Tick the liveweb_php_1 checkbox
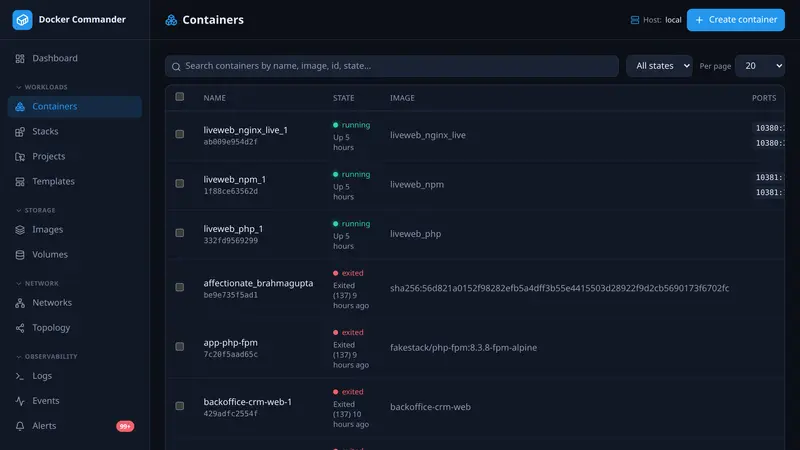This screenshot has height=450, width=800. click(180, 233)
